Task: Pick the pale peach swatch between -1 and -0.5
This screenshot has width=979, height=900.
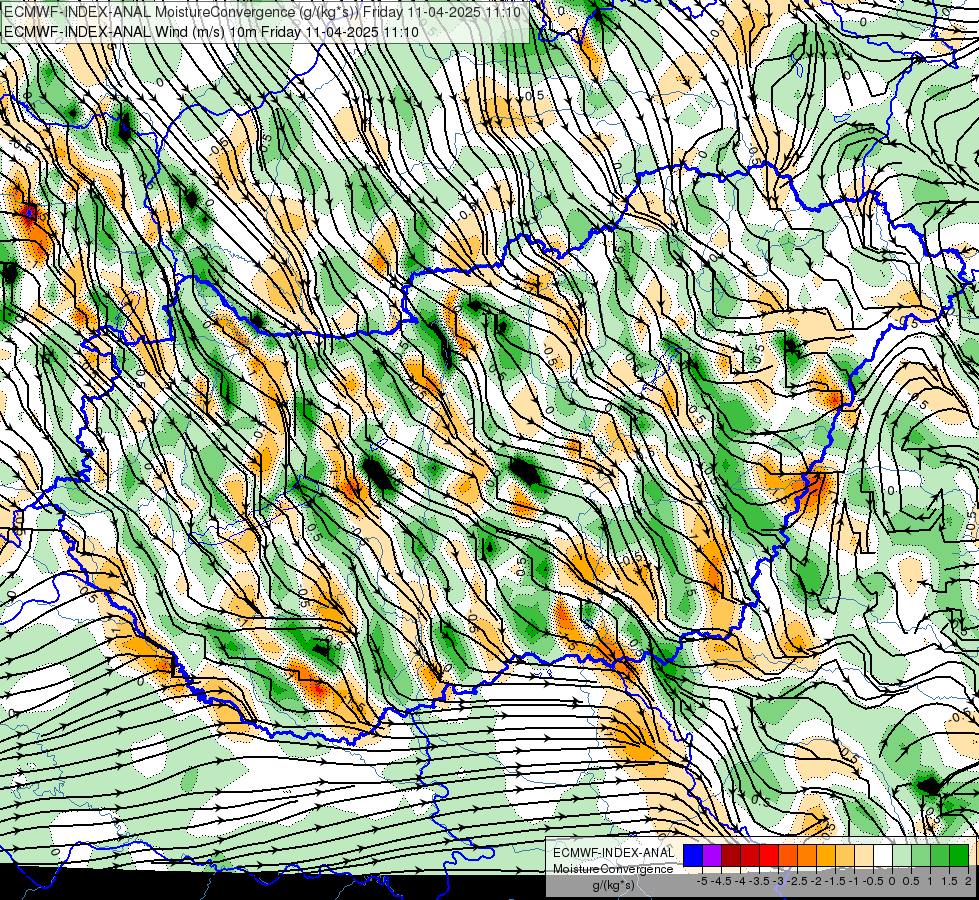Action: tap(863, 856)
